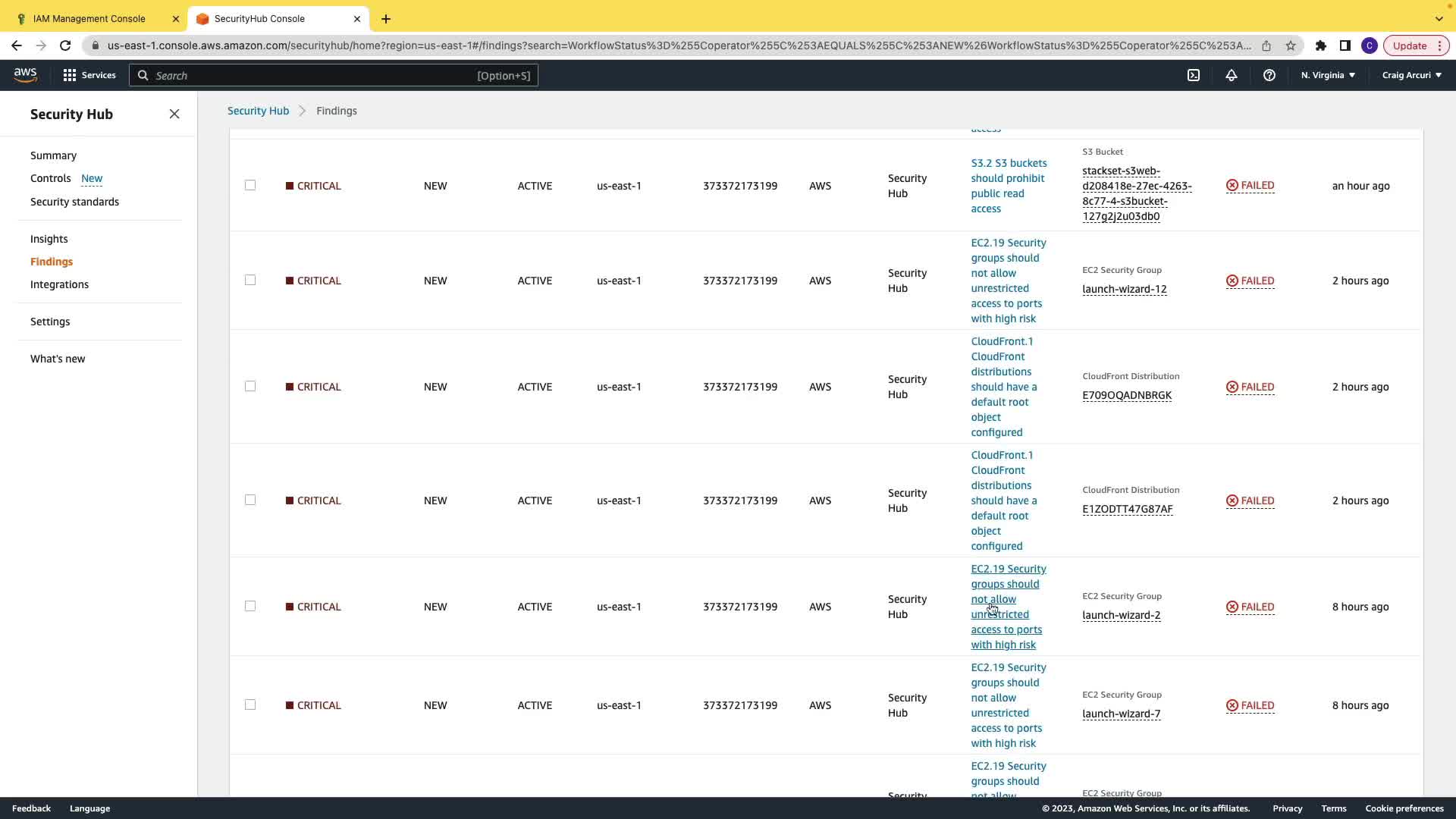Open the notifications bell icon
Image resolution: width=1456 pixels, height=819 pixels.
click(1232, 75)
